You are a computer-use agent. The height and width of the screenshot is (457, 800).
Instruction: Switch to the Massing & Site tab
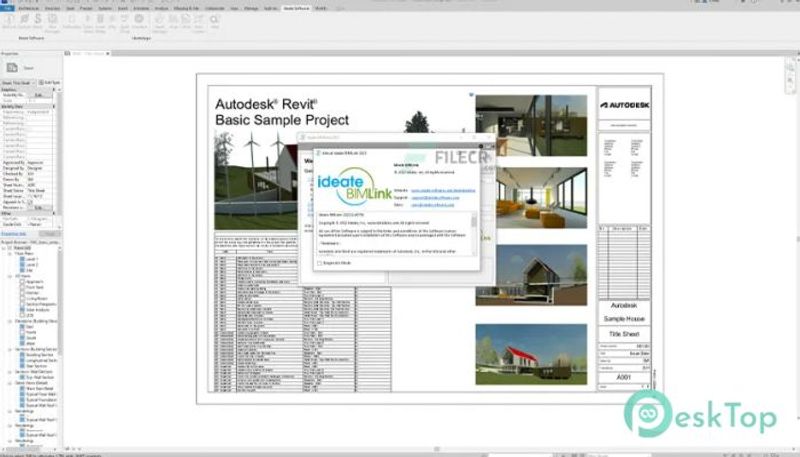pyautogui.click(x=186, y=8)
